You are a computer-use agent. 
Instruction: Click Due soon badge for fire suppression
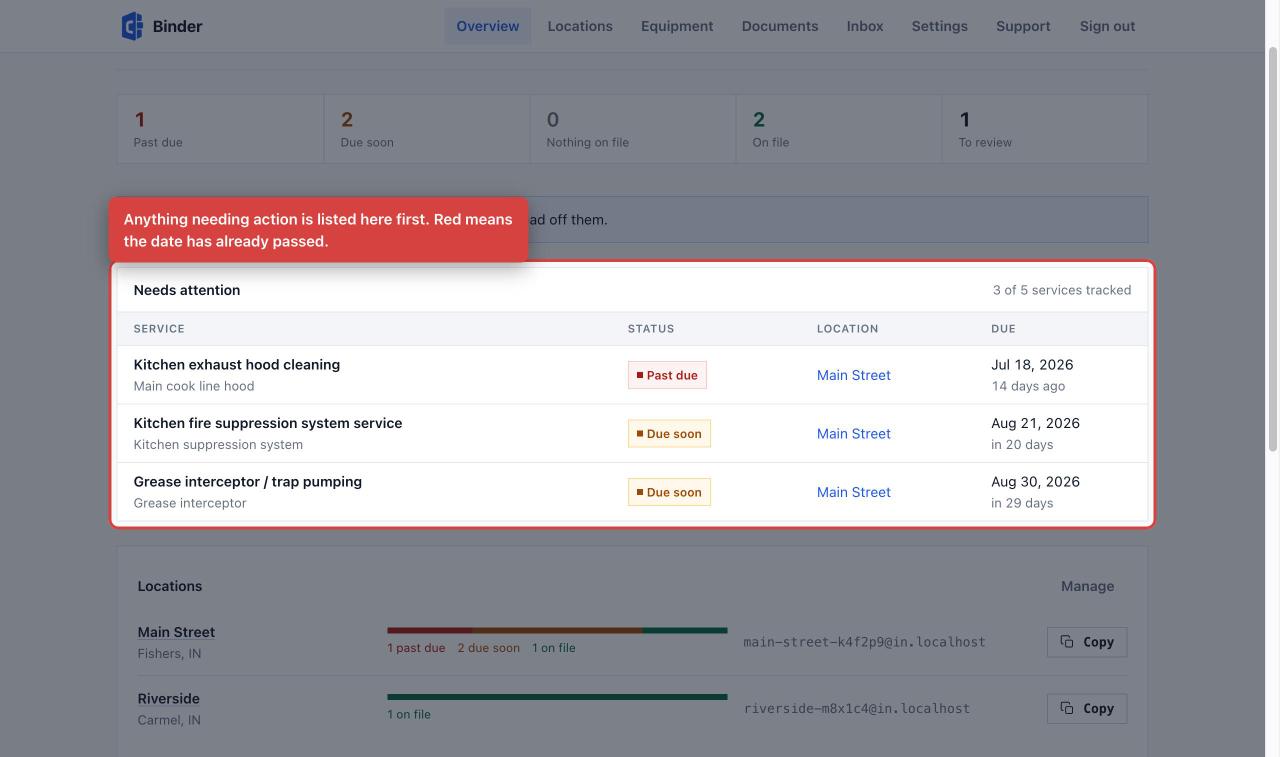point(669,433)
